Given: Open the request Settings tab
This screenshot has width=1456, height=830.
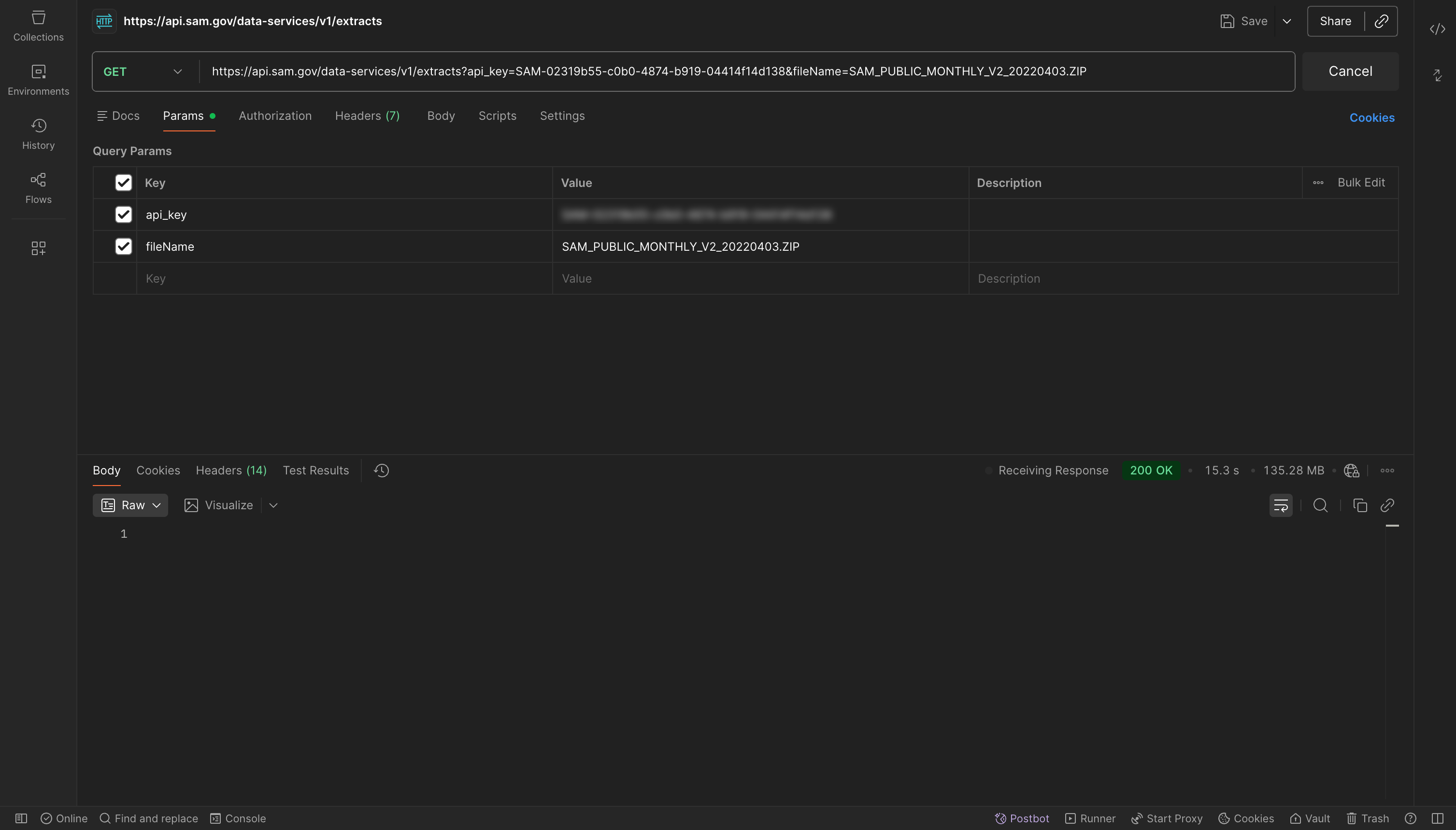Looking at the screenshot, I should pos(562,116).
